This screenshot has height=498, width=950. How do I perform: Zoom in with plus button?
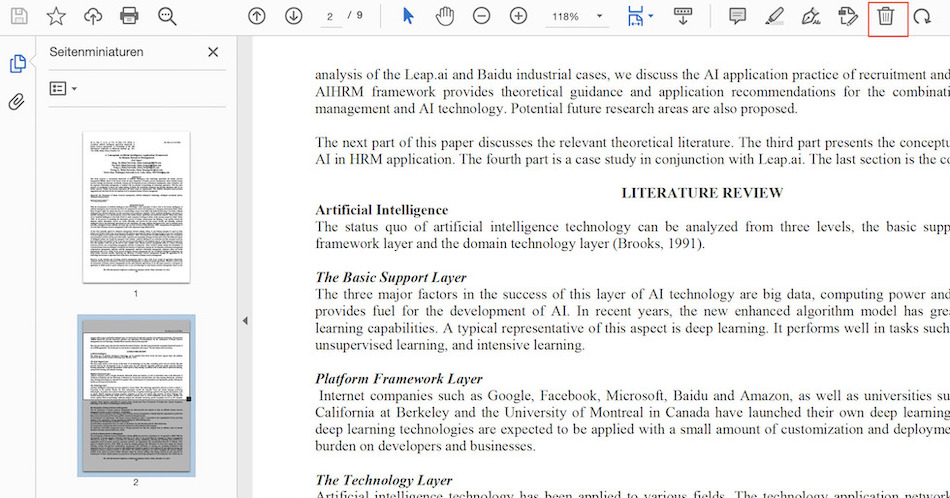[x=518, y=16]
